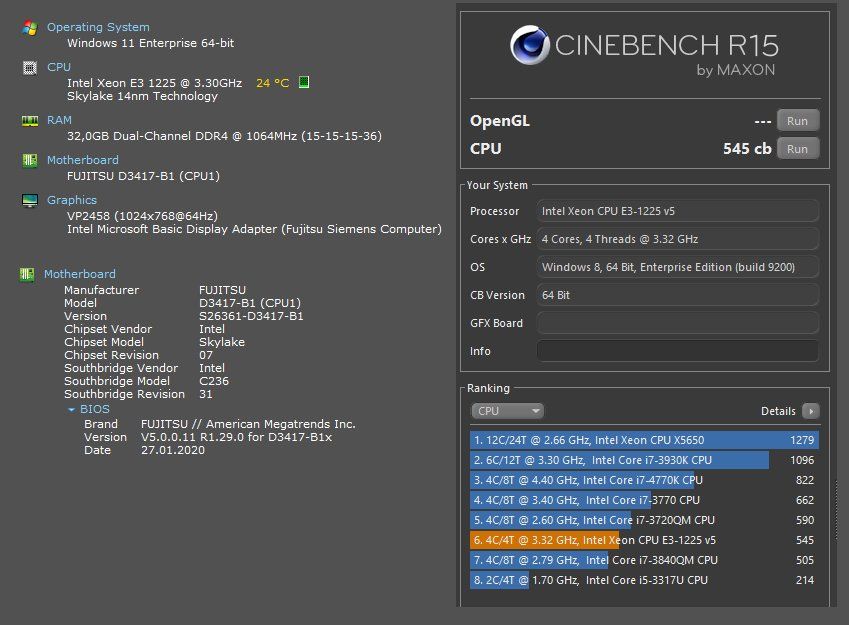Click the Chipset Model Skylake value

click(x=222, y=342)
